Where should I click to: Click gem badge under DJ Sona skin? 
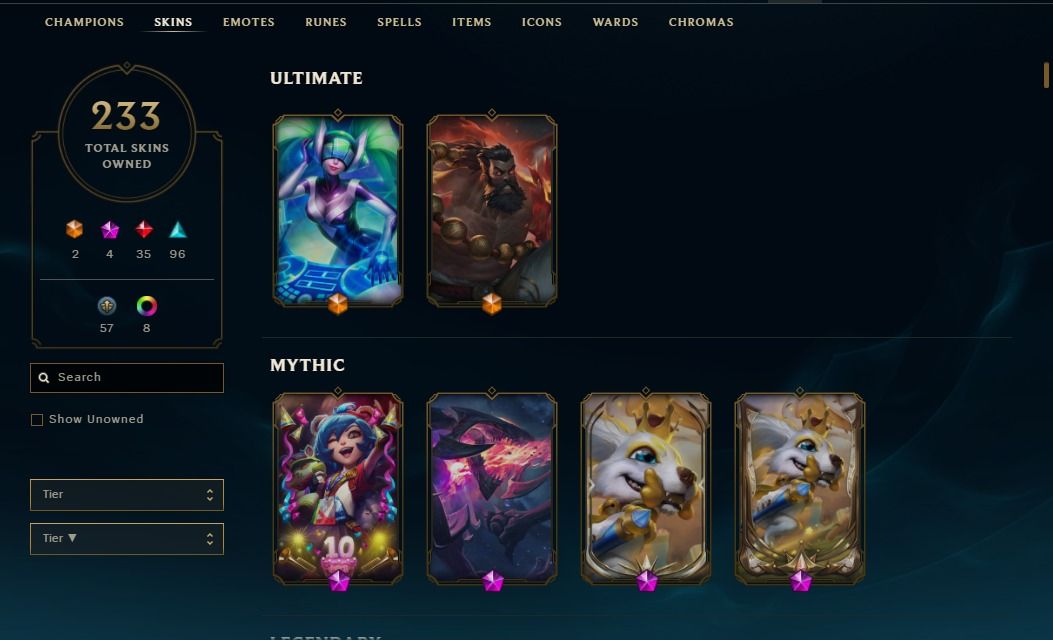(x=338, y=304)
